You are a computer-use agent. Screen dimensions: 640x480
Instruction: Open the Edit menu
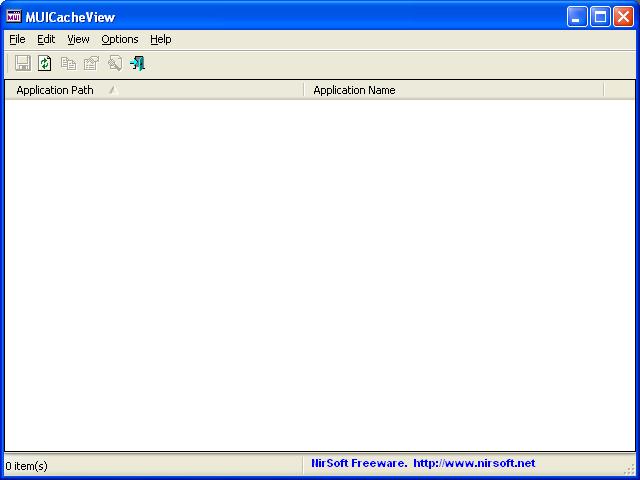[x=46, y=39]
